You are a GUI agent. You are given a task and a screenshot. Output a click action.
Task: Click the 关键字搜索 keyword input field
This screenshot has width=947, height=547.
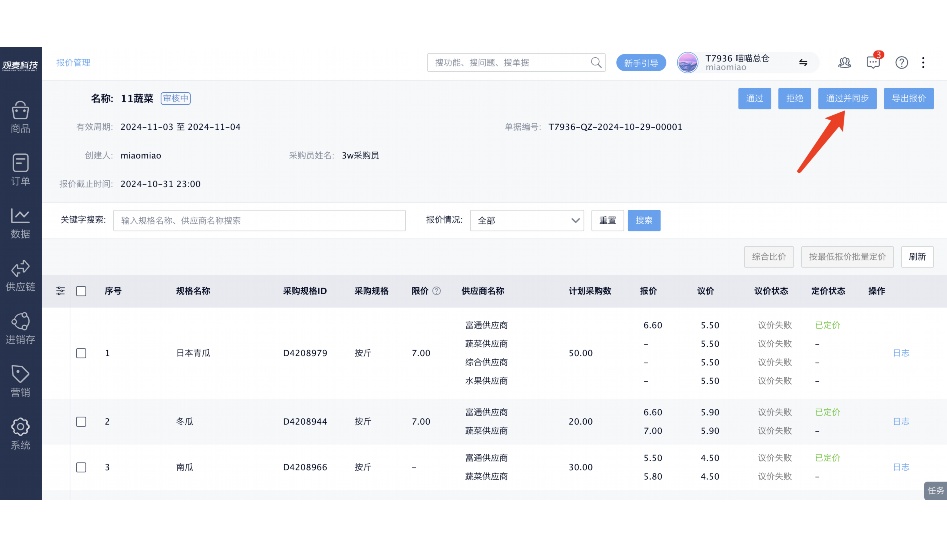point(259,220)
